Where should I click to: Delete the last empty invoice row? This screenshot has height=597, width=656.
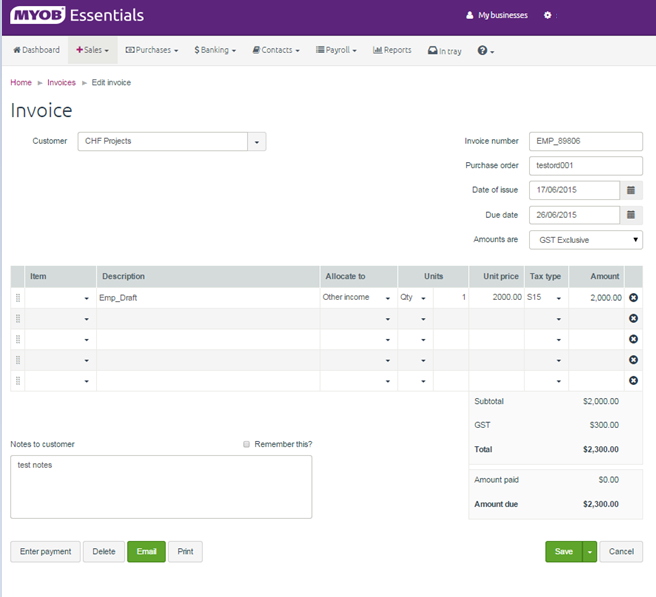[633, 381]
